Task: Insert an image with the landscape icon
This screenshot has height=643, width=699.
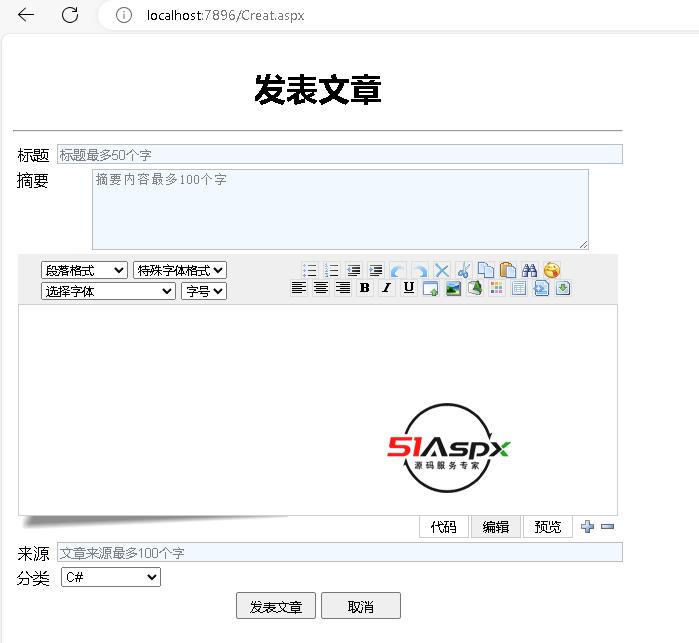Action: click(453, 288)
